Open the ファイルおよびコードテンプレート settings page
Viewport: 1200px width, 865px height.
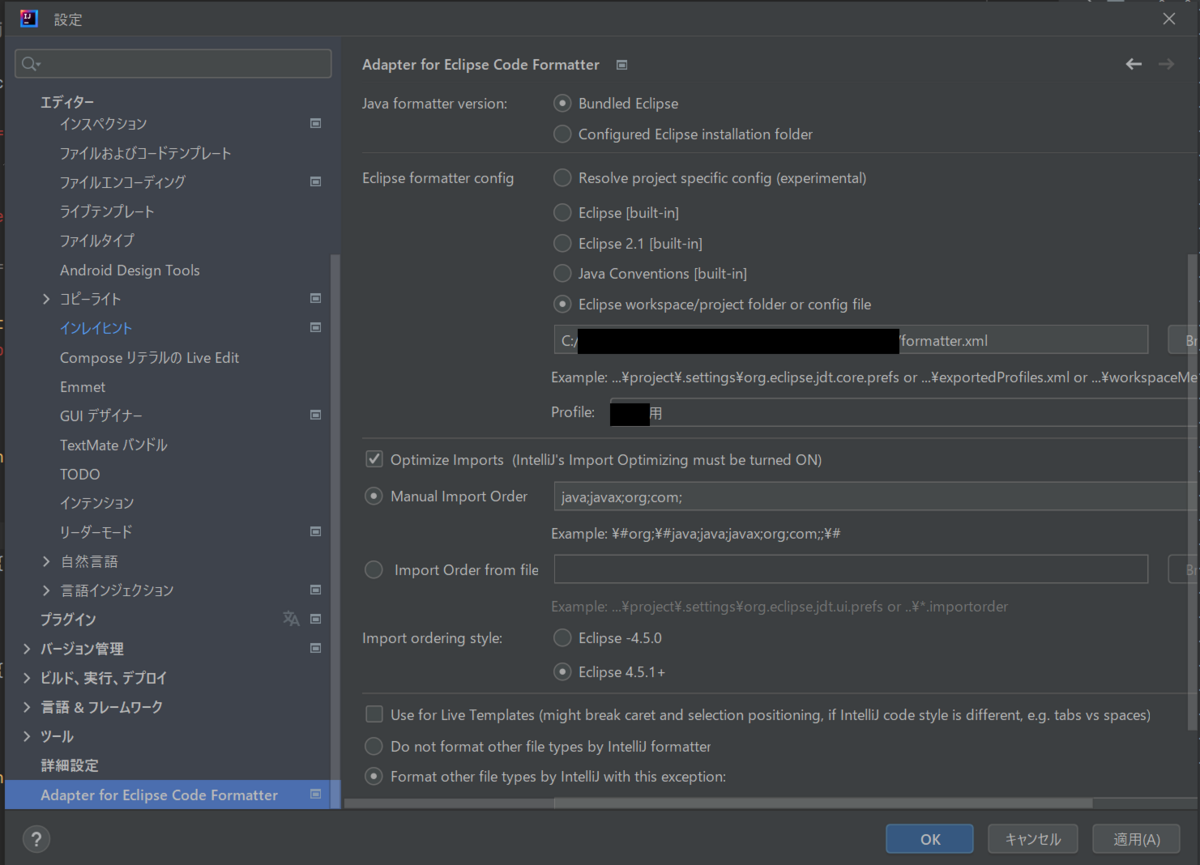pyautogui.click(x=145, y=153)
